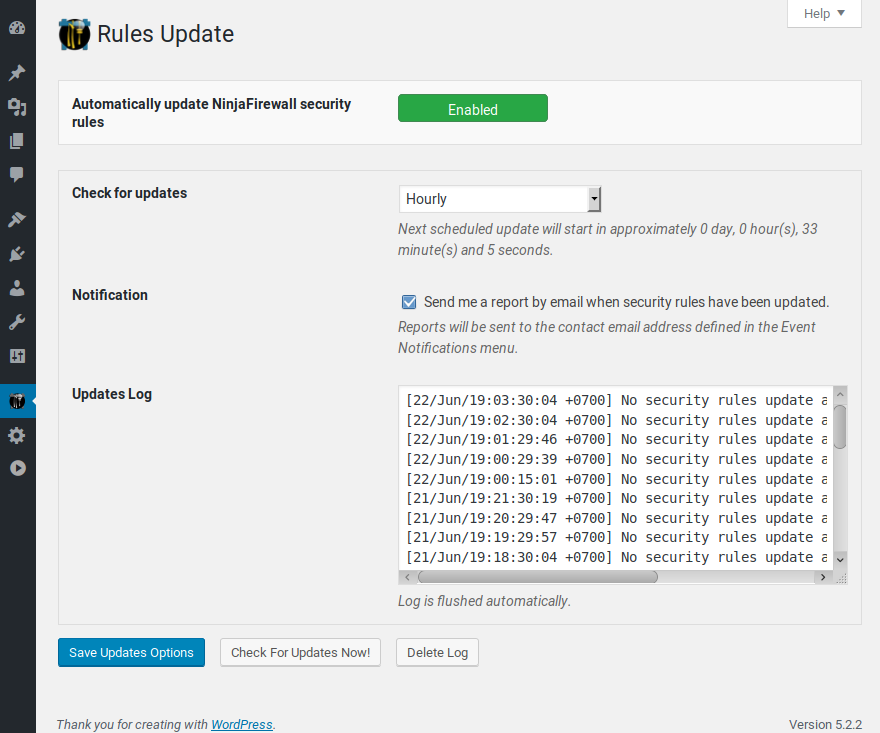Image resolution: width=880 pixels, height=733 pixels.
Task: Open Pages from the sidebar
Action: (x=17, y=141)
